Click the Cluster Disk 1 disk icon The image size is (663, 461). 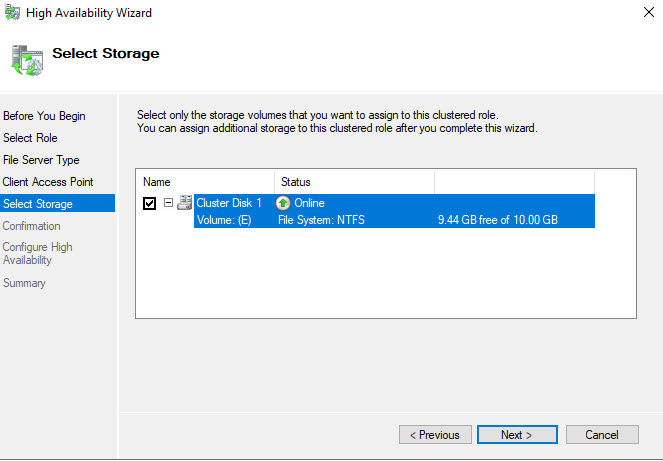click(185, 203)
